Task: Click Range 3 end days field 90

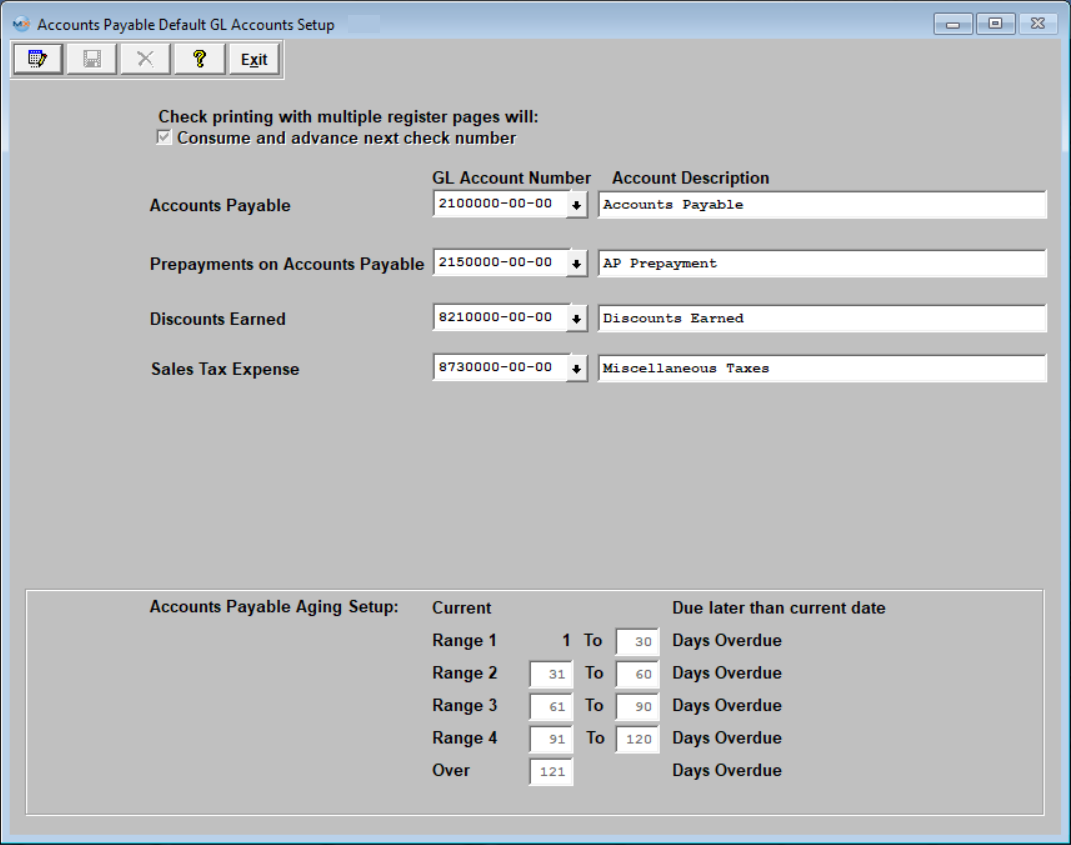Action: pyautogui.click(x=637, y=706)
